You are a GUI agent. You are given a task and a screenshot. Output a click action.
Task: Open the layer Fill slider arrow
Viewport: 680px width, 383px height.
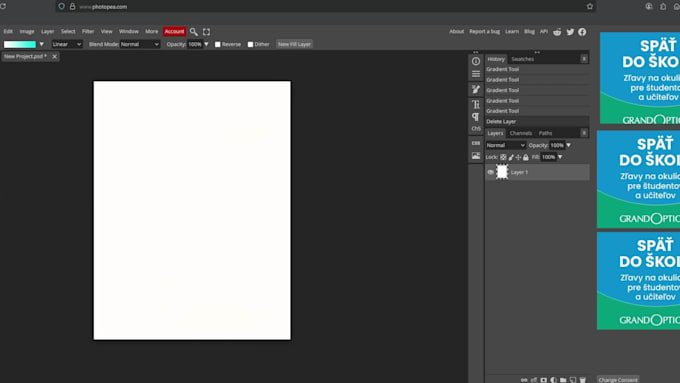(x=560, y=157)
